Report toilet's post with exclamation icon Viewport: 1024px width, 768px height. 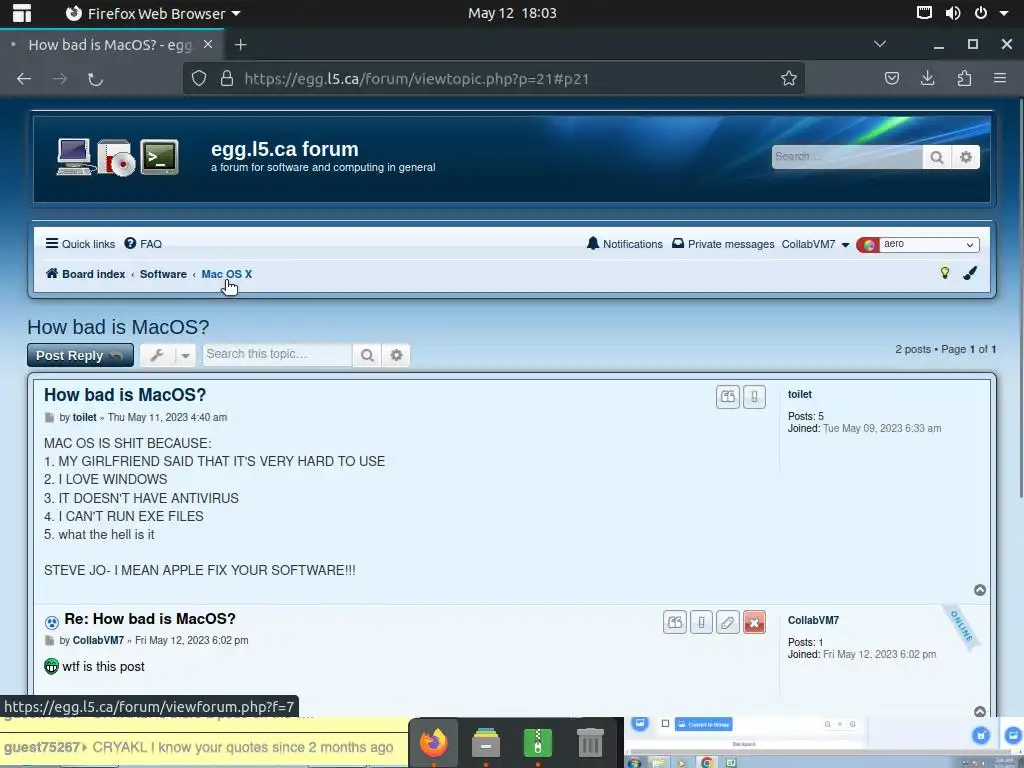754,396
